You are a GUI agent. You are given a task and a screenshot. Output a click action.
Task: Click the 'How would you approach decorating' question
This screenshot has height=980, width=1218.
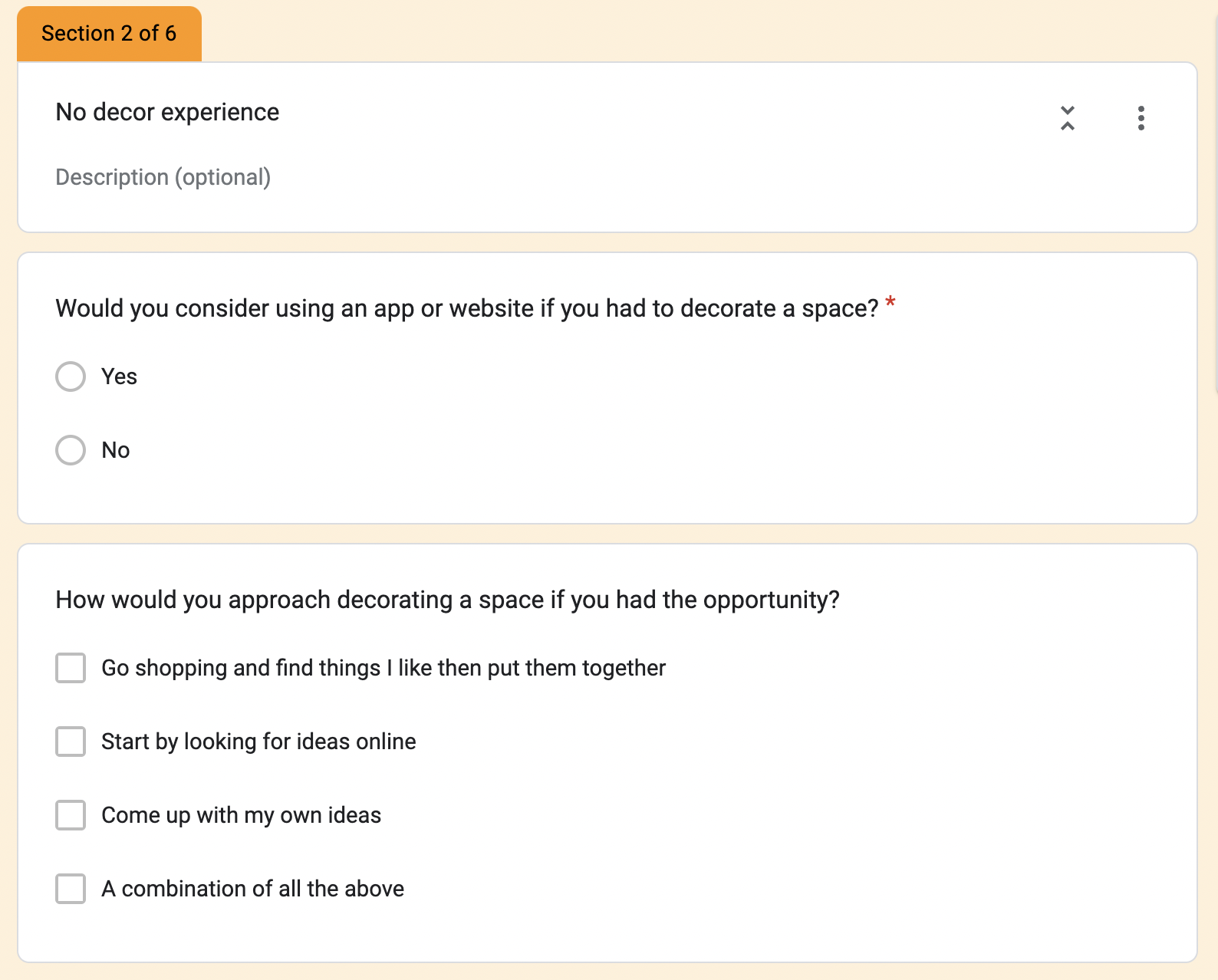click(447, 600)
